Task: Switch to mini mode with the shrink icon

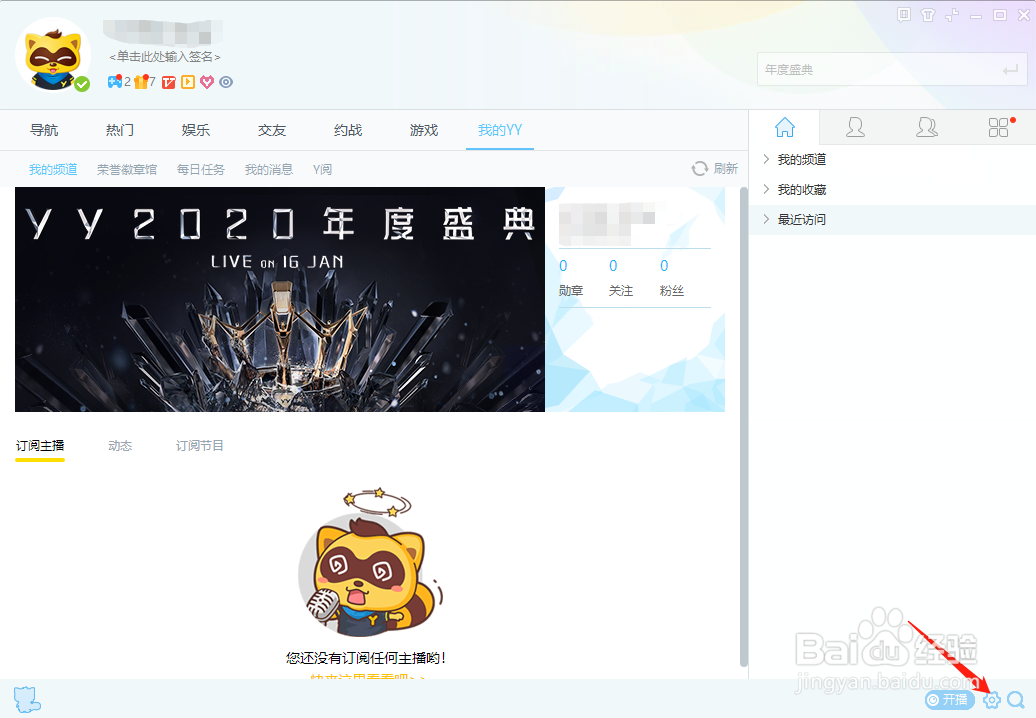Action: 952,15
